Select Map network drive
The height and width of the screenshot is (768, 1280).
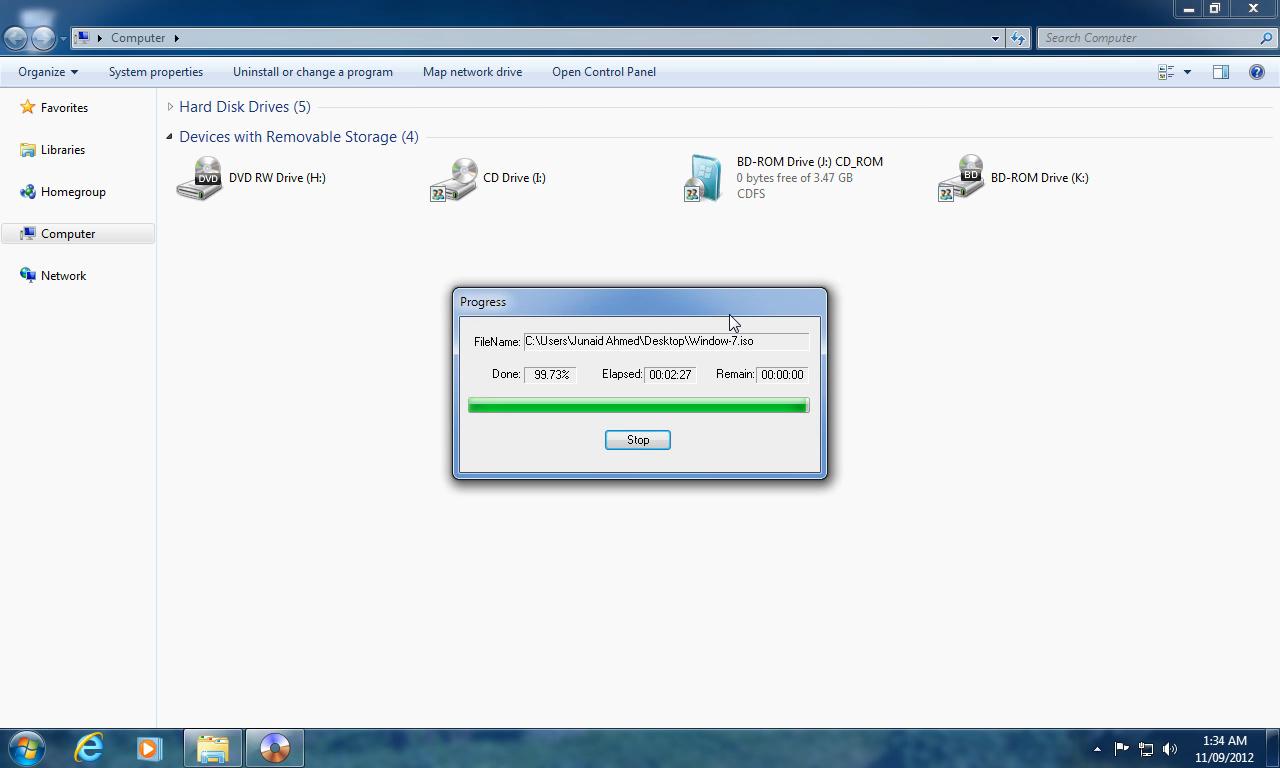471,71
